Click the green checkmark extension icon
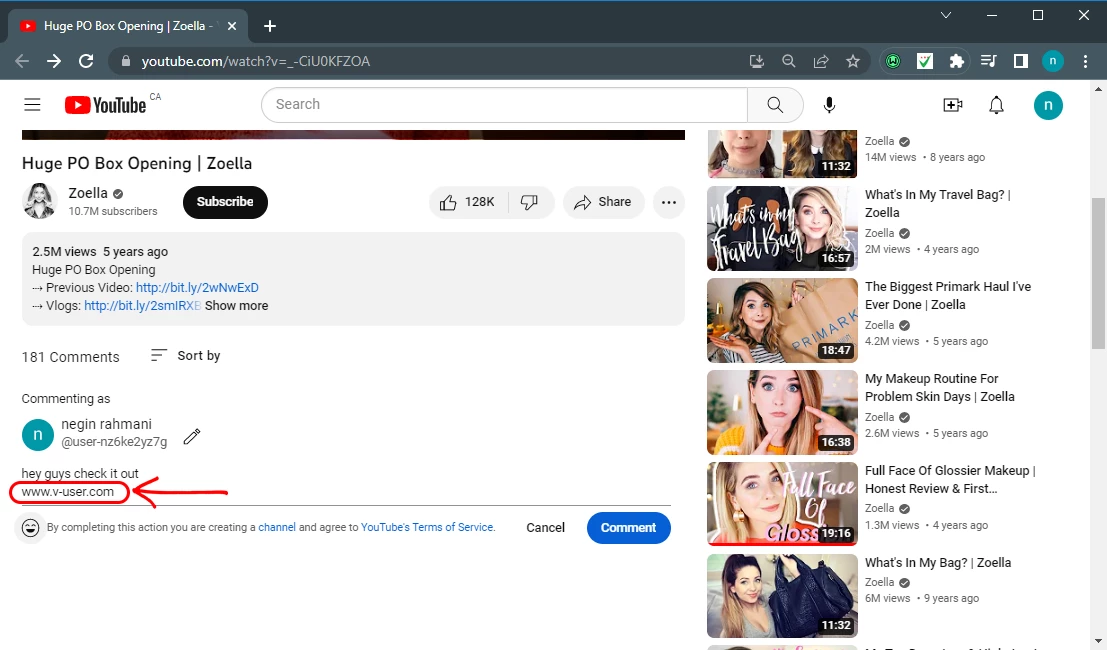This screenshot has height=650, width=1107. coord(925,61)
